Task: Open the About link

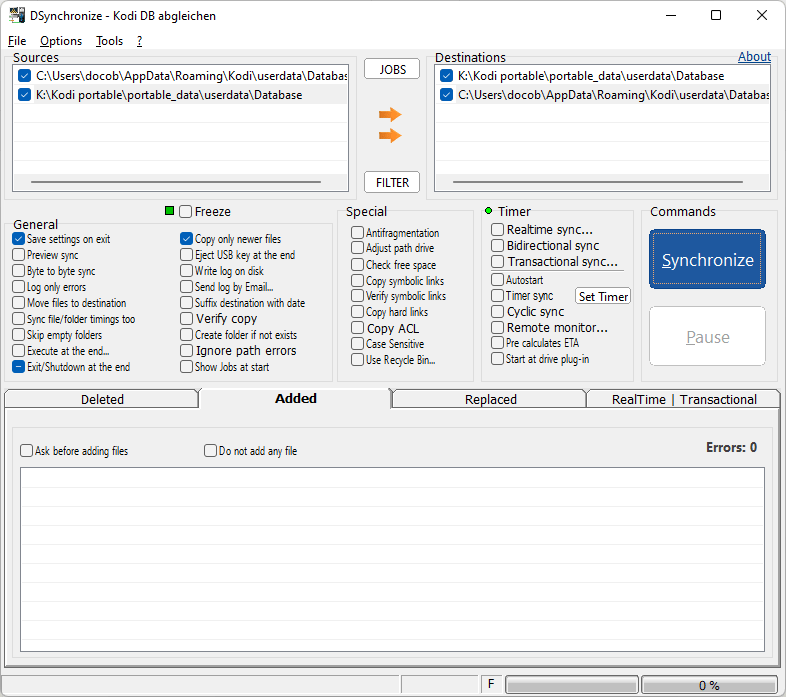Action: (754, 57)
